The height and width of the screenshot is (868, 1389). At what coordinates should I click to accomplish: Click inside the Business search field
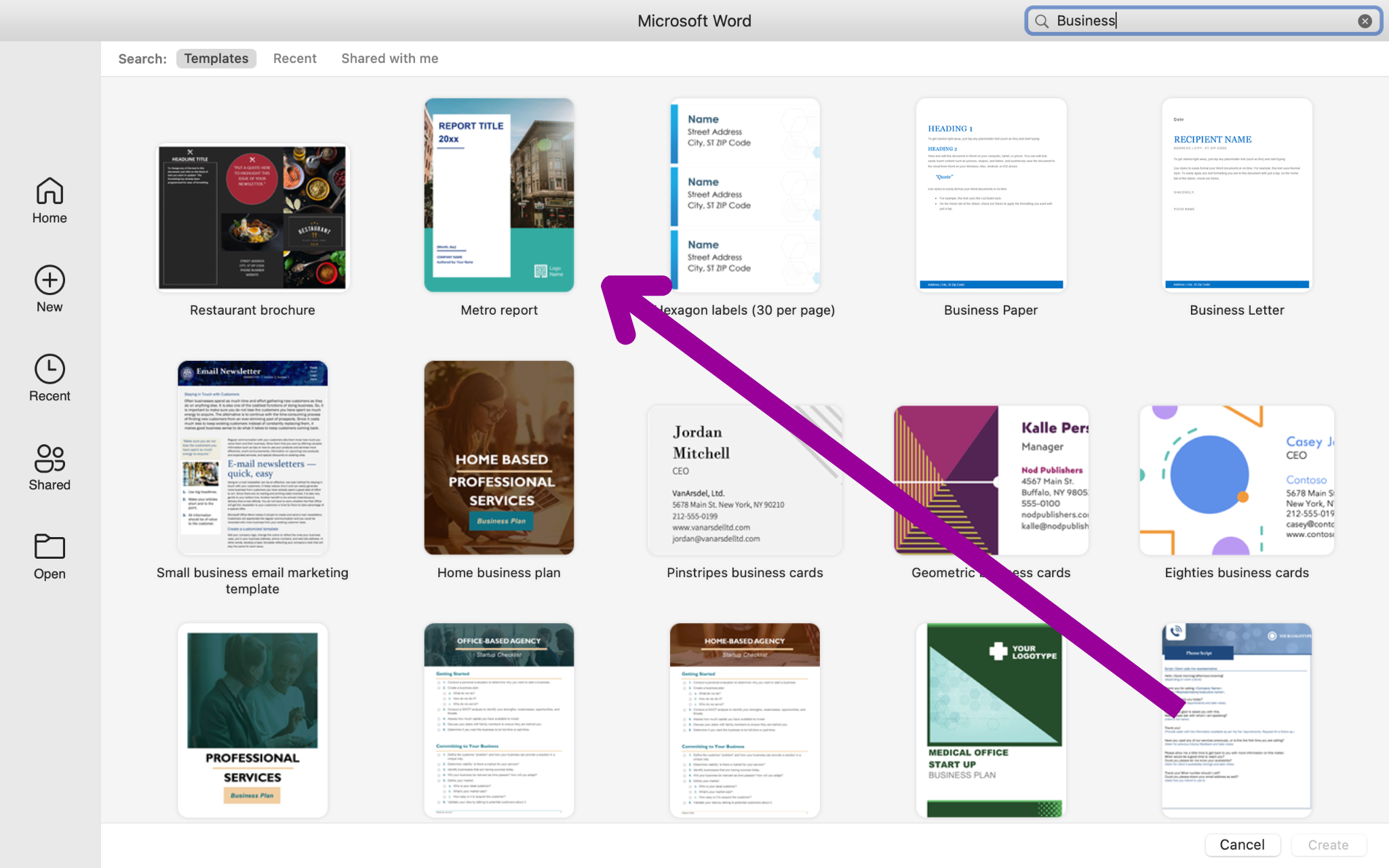click(1203, 21)
